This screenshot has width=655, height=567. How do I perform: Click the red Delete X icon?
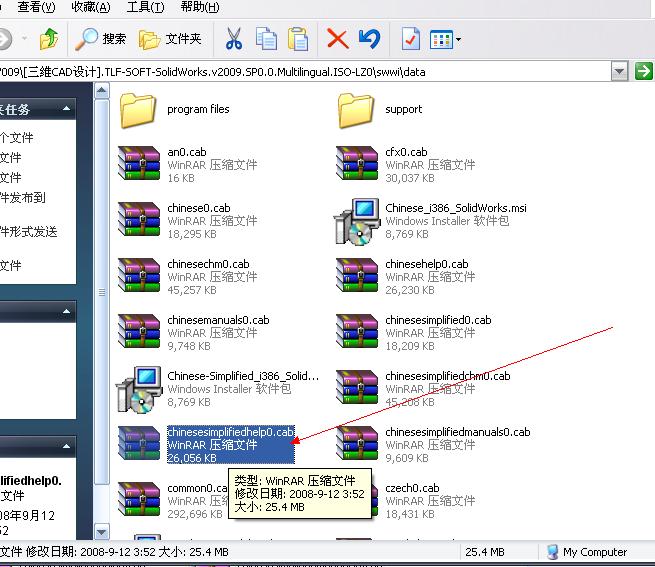[x=338, y=39]
